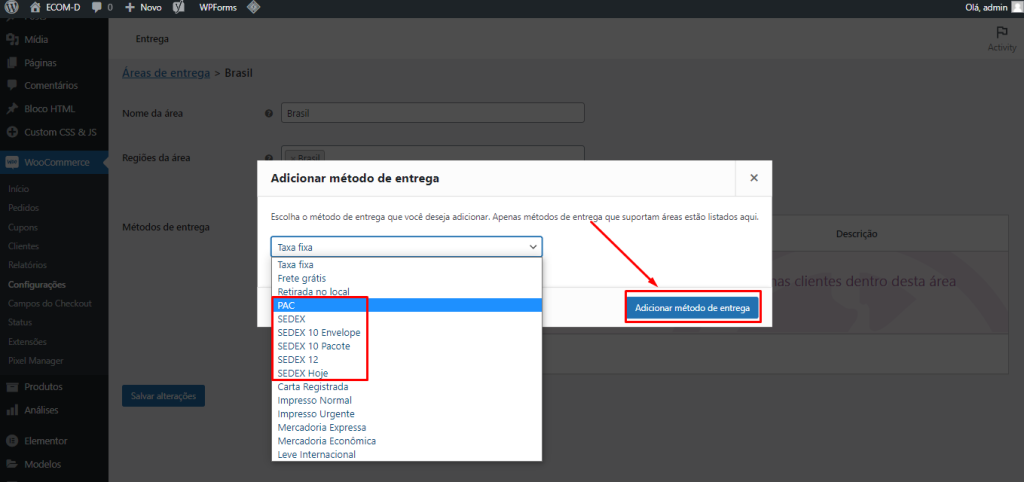Click the diamond icon after WPForms
Screen dimensions: 1024x482
pyautogui.click(x=253, y=8)
